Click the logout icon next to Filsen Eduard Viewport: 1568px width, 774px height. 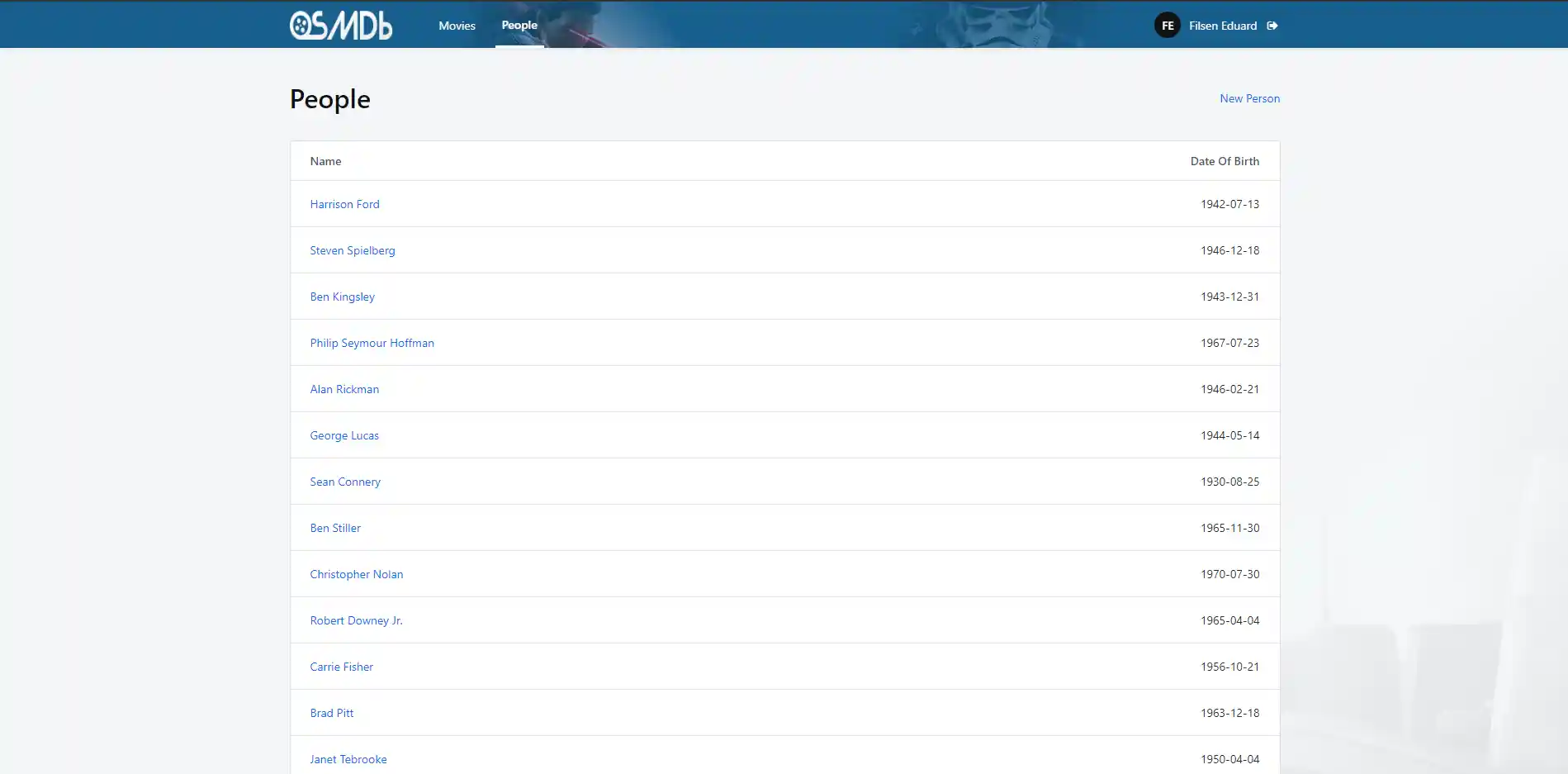point(1272,26)
